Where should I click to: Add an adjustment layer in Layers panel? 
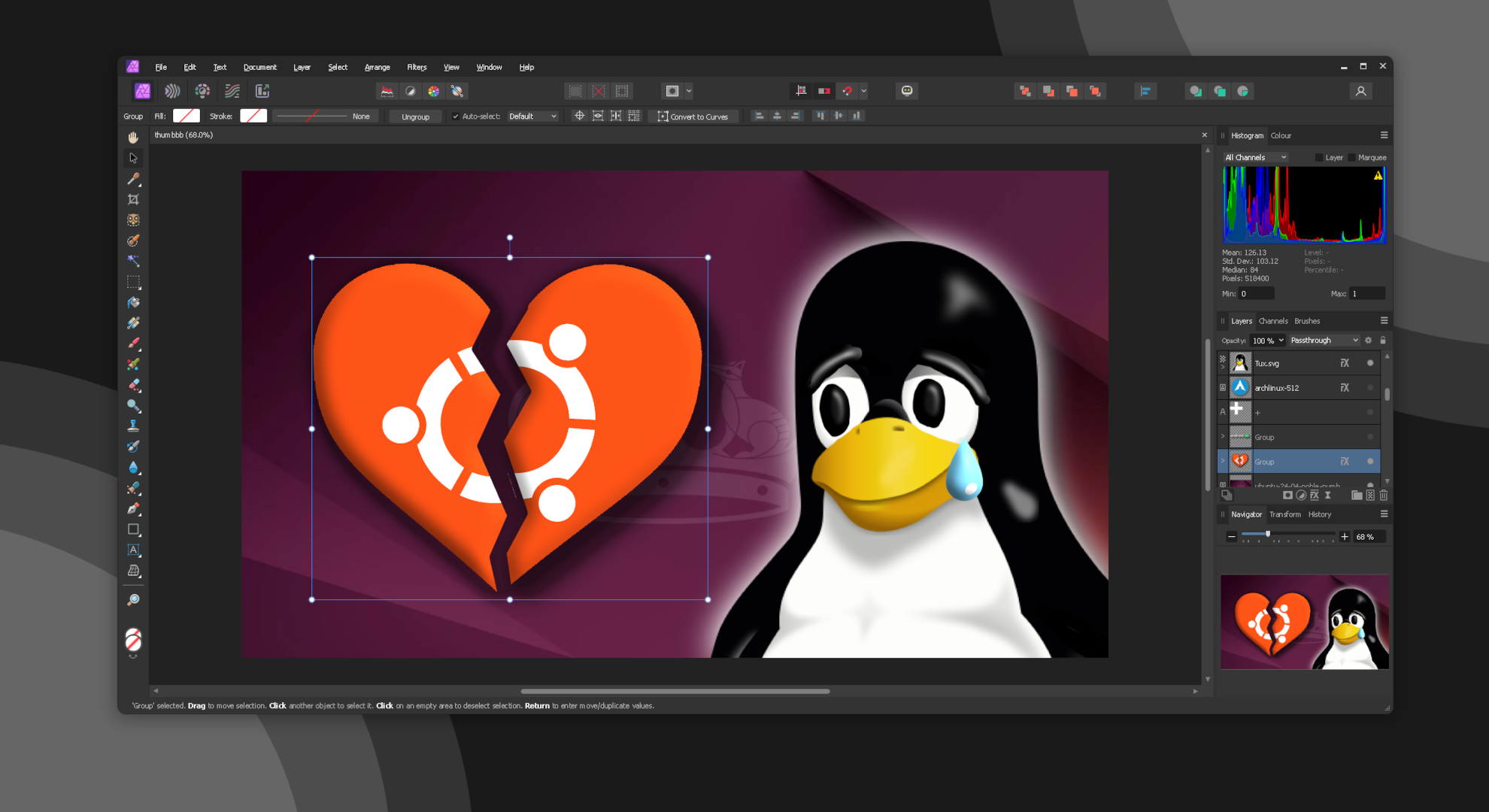[1301, 495]
